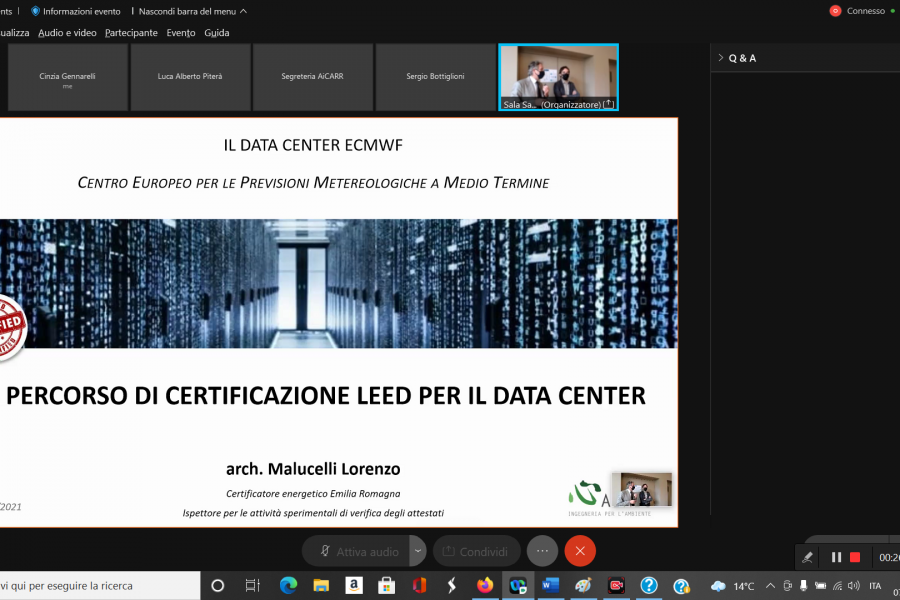Open the Partecipante menu
The image size is (900, 600).
pyautogui.click(x=131, y=33)
